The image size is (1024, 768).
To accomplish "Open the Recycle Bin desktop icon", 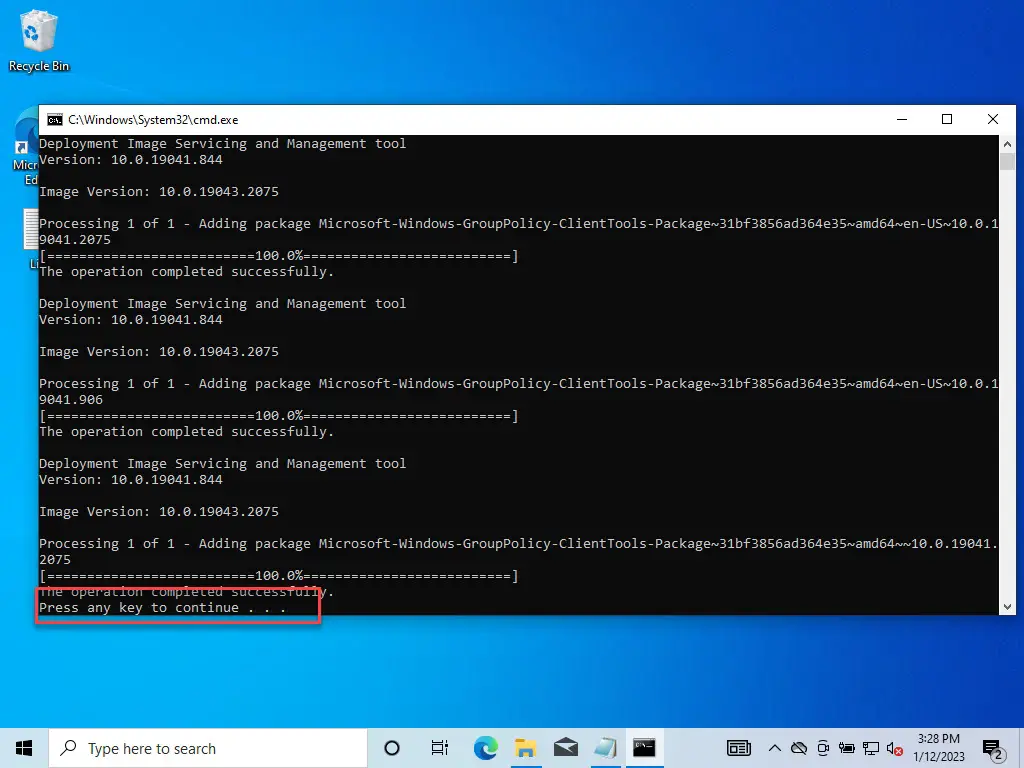I will click(39, 40).
